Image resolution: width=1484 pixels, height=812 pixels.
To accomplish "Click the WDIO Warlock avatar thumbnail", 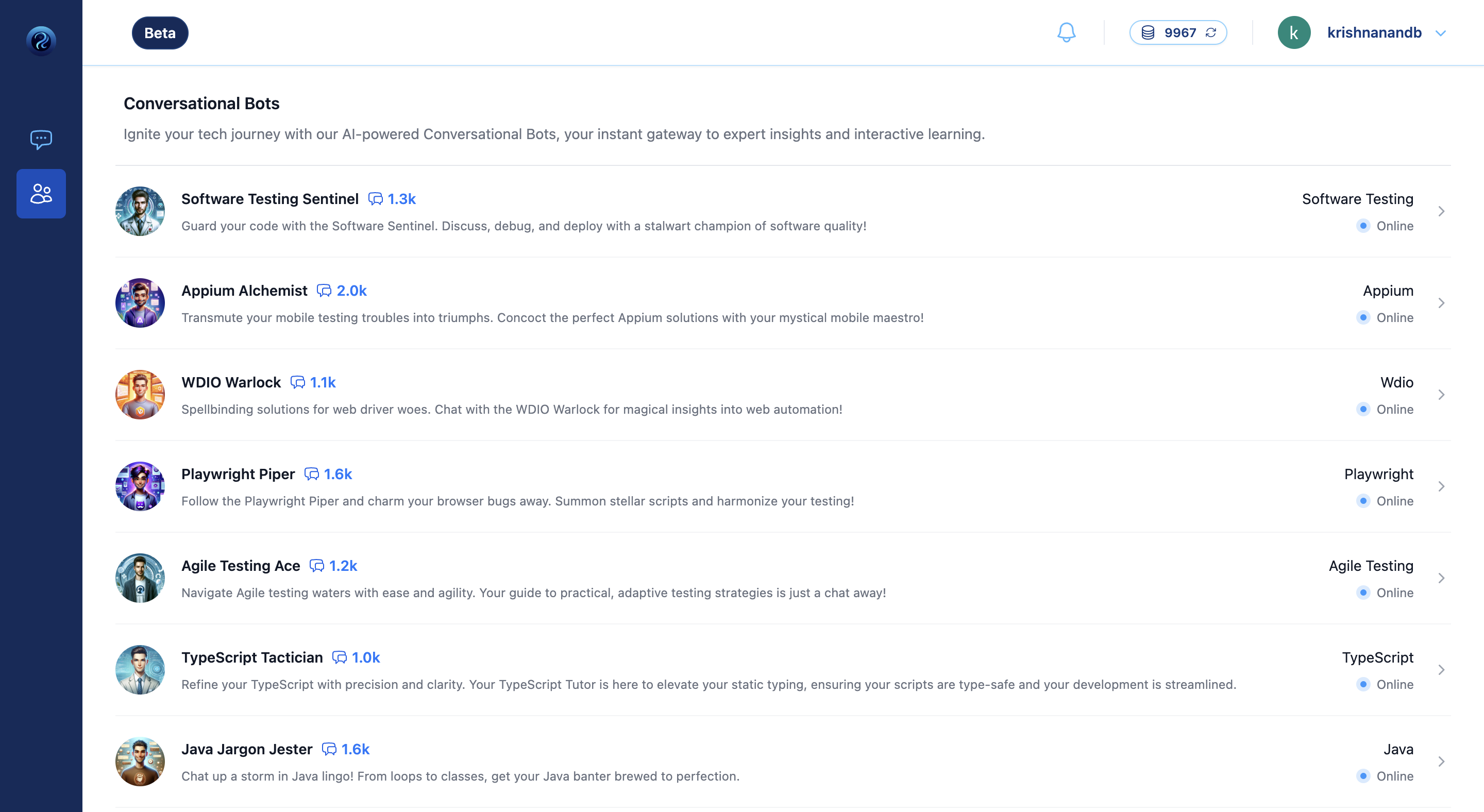I will coord(140,395).
